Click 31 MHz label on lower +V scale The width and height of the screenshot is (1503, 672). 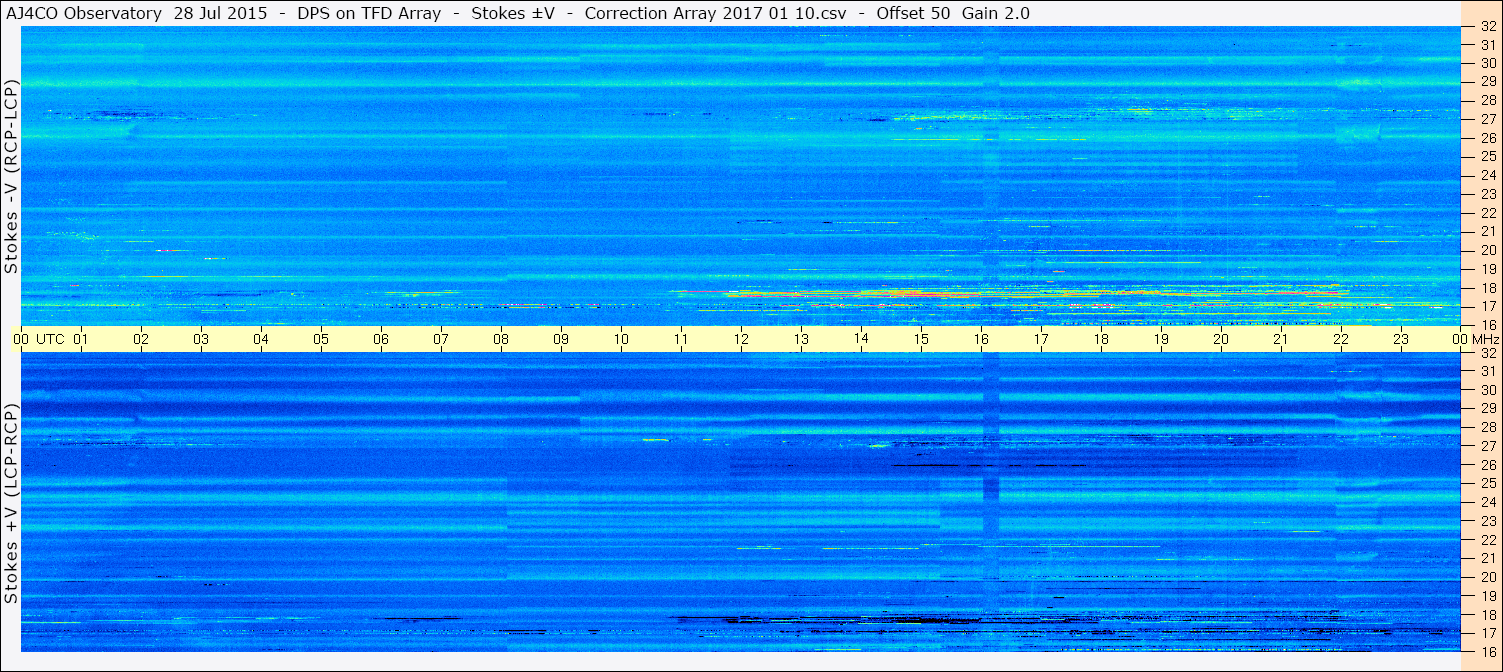[1487, 371]
